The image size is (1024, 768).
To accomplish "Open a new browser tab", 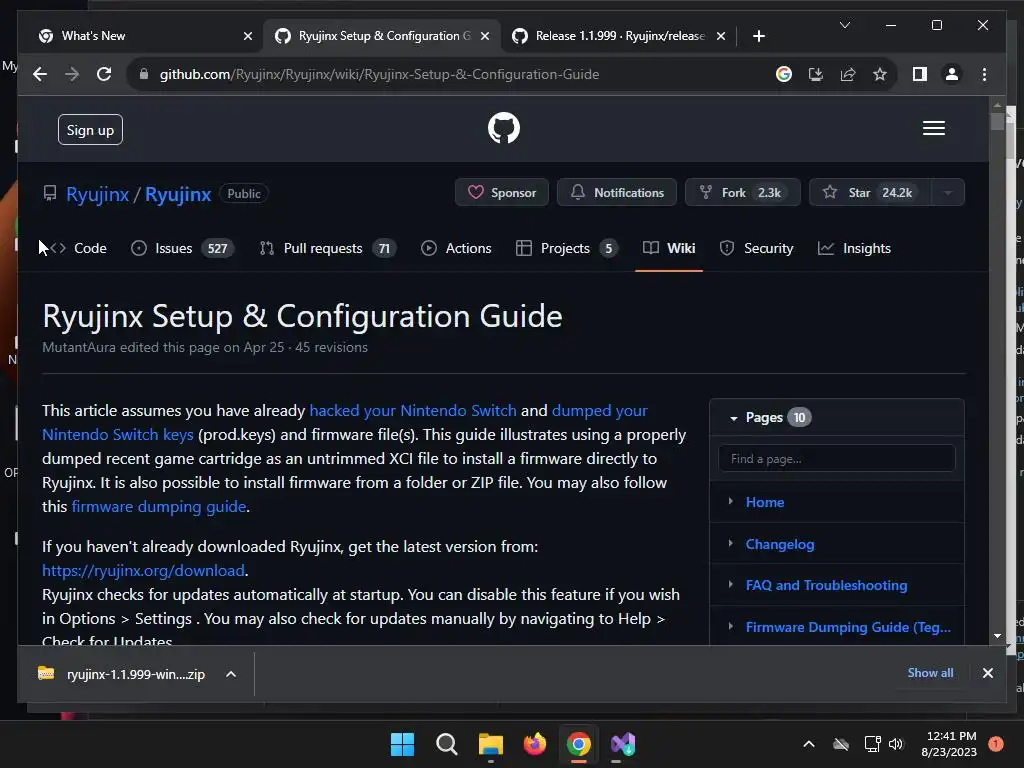I will [x=758, y=36].
